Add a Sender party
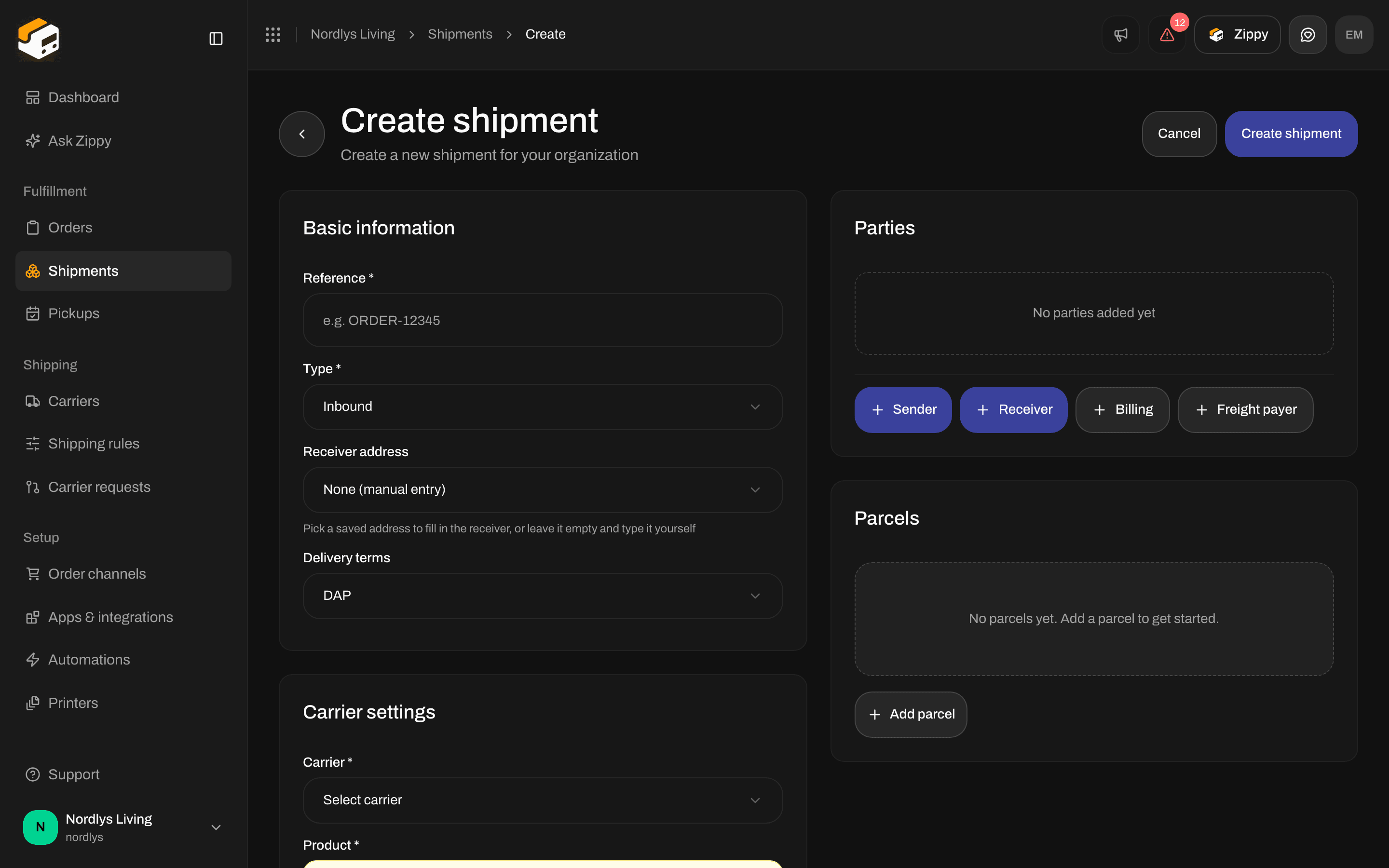This screenshot has width=1389, height=868. coord(903,409)
